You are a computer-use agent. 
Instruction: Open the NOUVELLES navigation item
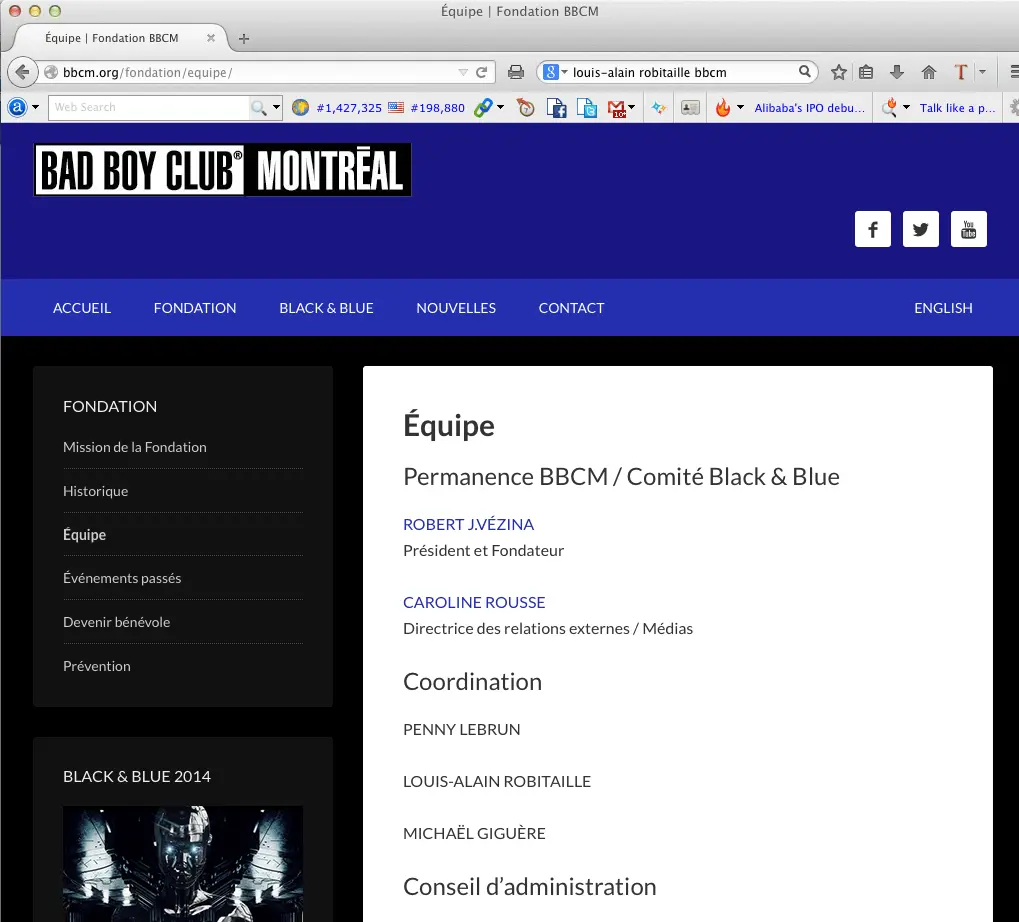click(456, 308)
